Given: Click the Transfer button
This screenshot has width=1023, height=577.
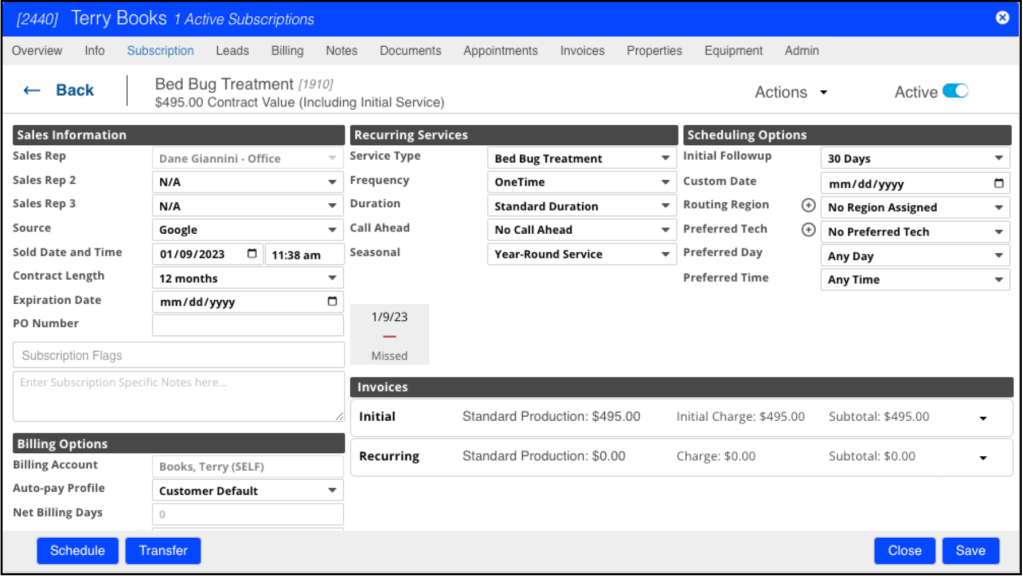Looking at the screenshot, I should tap(163, 551).
